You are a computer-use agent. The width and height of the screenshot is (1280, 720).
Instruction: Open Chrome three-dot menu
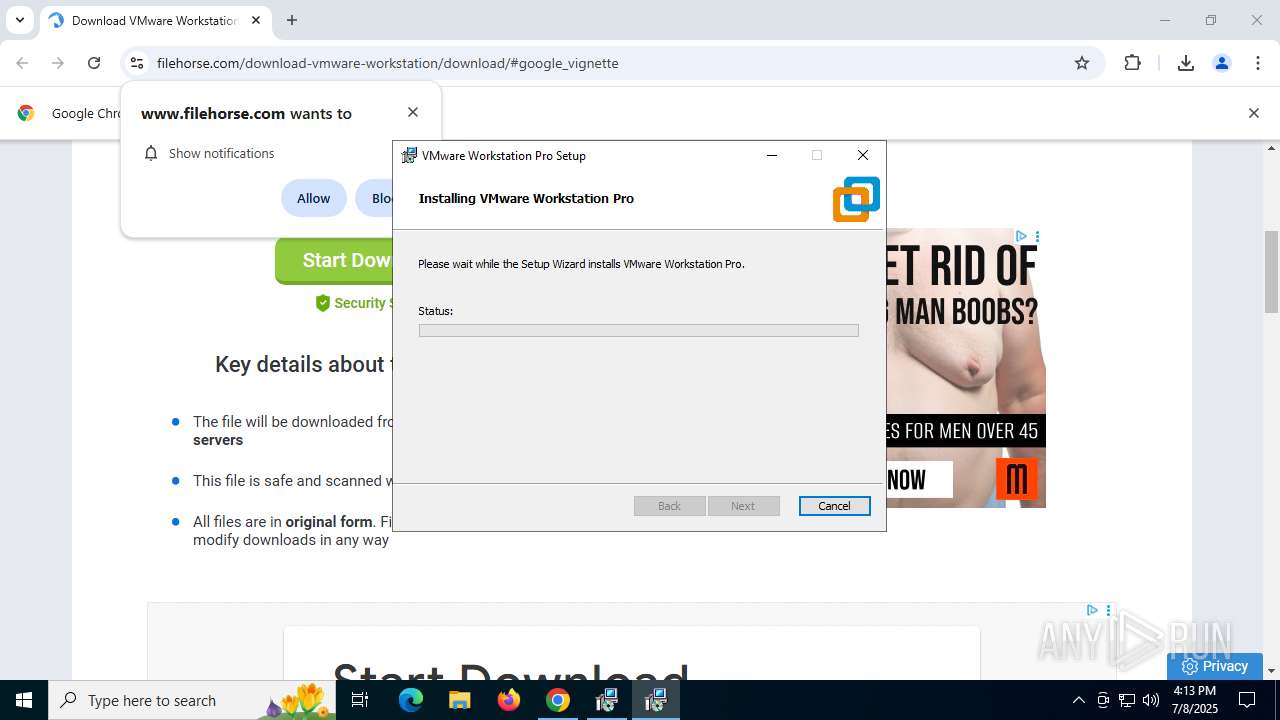(1257, 63)
